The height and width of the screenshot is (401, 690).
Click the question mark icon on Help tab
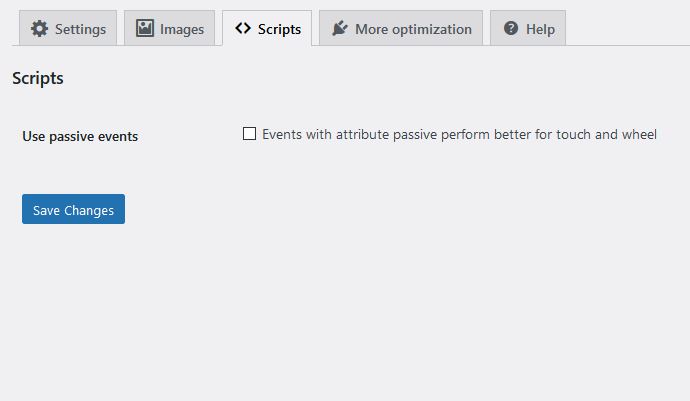point(511,28)
